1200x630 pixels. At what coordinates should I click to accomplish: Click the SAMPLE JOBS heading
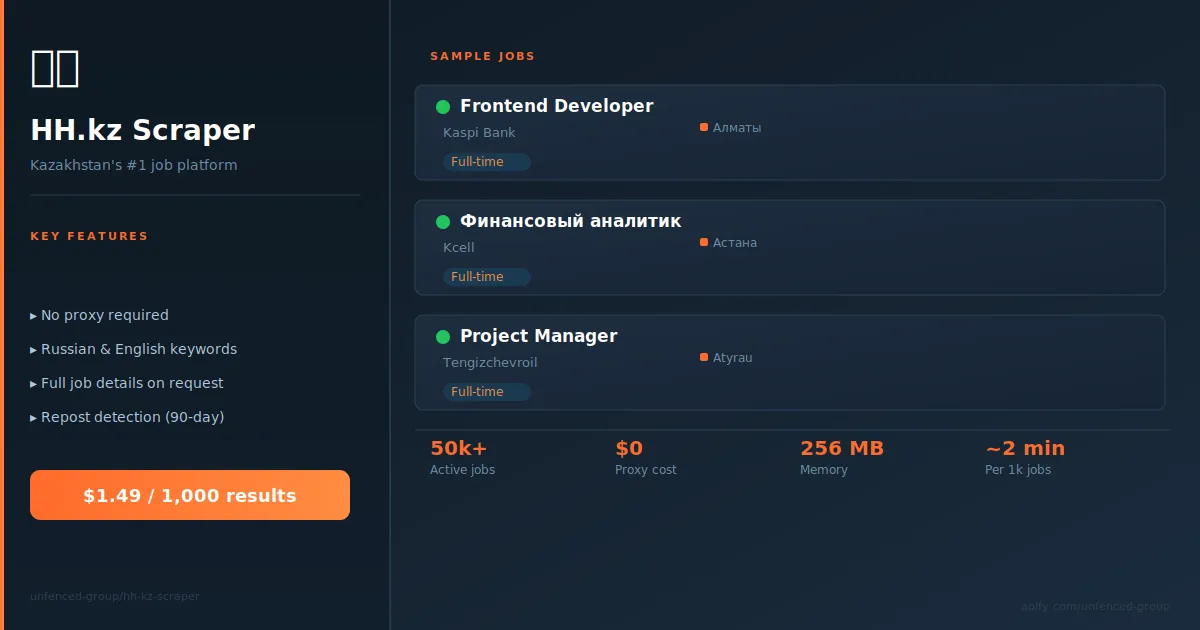482,57
